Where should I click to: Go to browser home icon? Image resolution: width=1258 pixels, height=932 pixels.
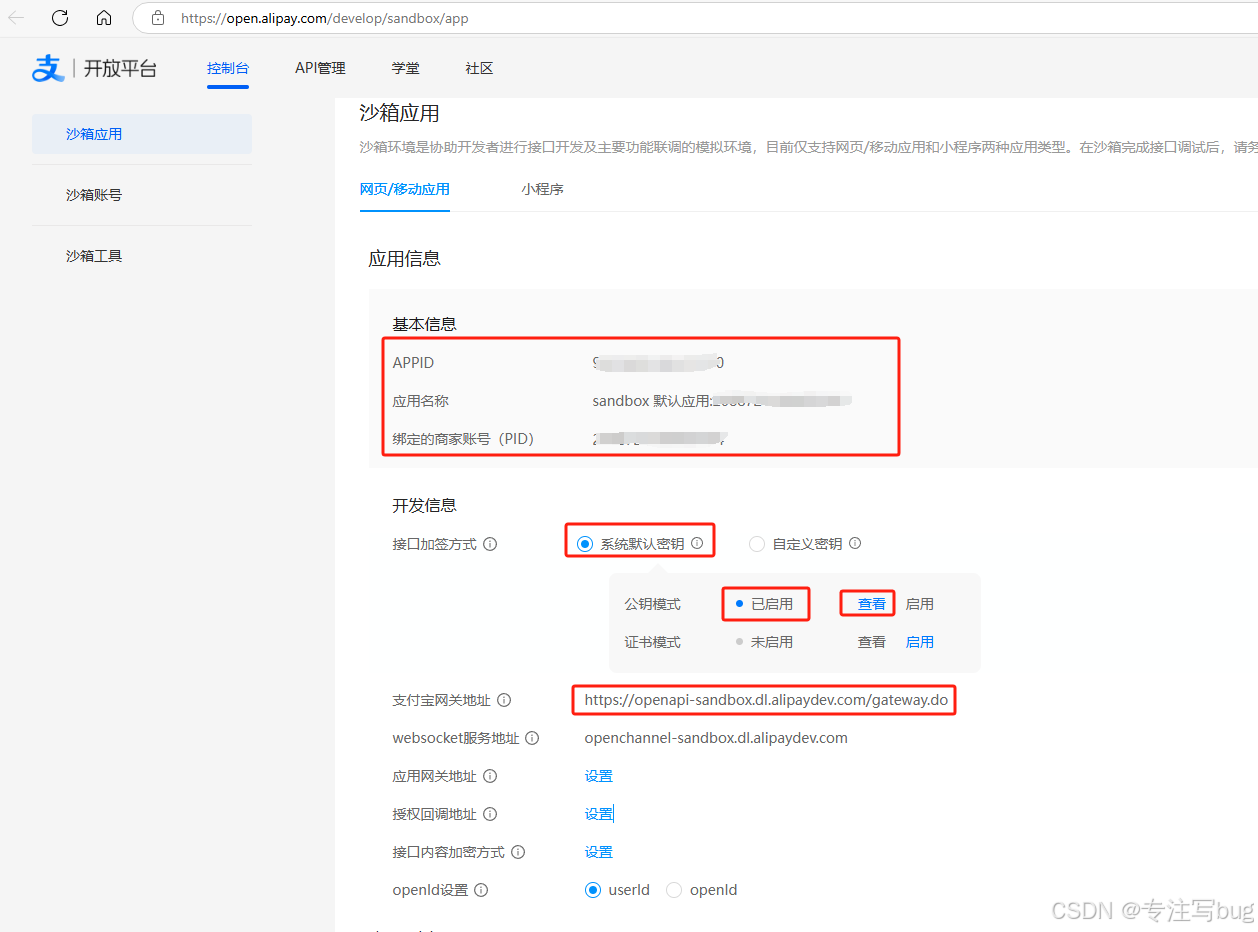tap(104, 18)
